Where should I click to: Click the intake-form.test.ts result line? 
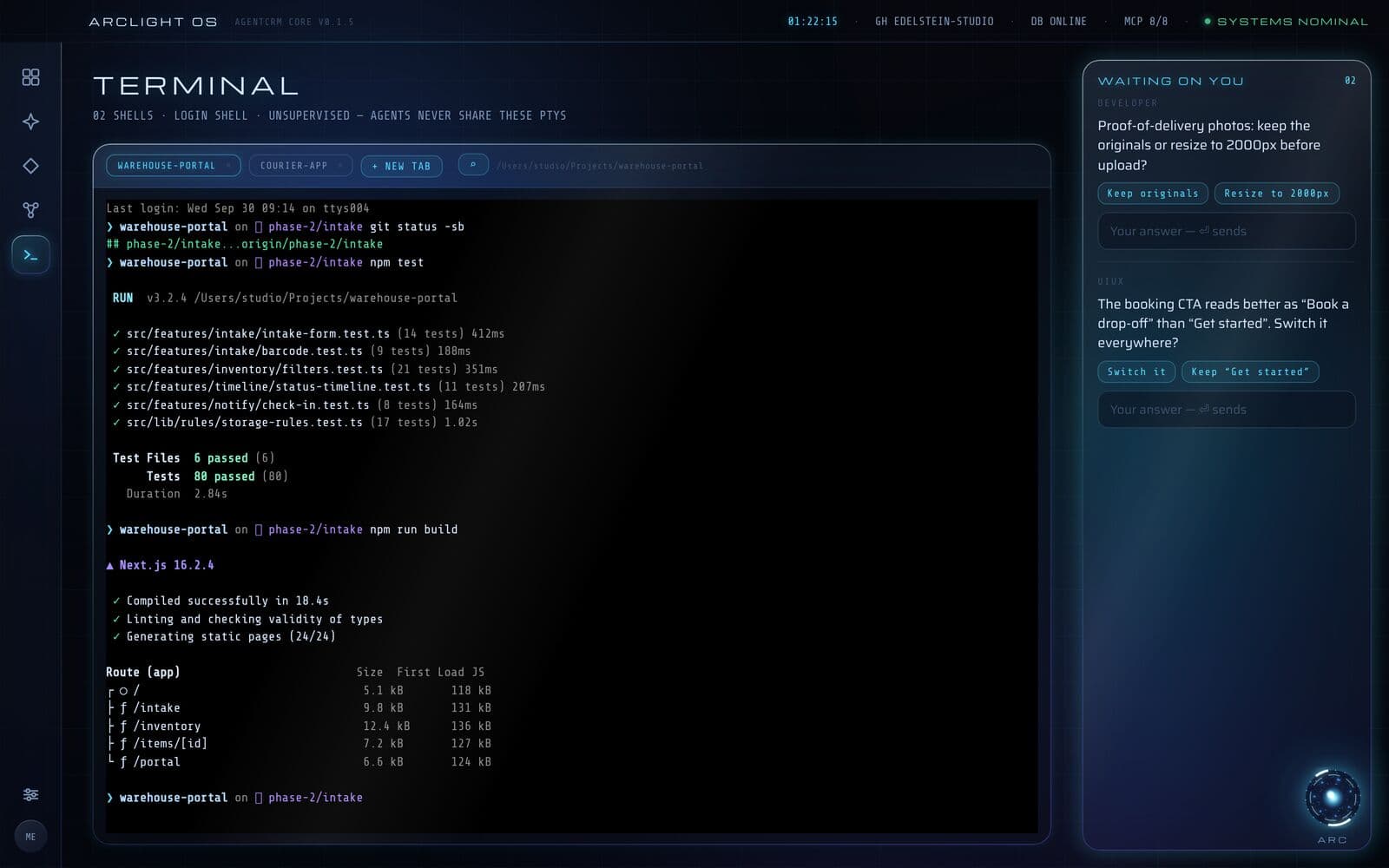[x=308, y=333]
